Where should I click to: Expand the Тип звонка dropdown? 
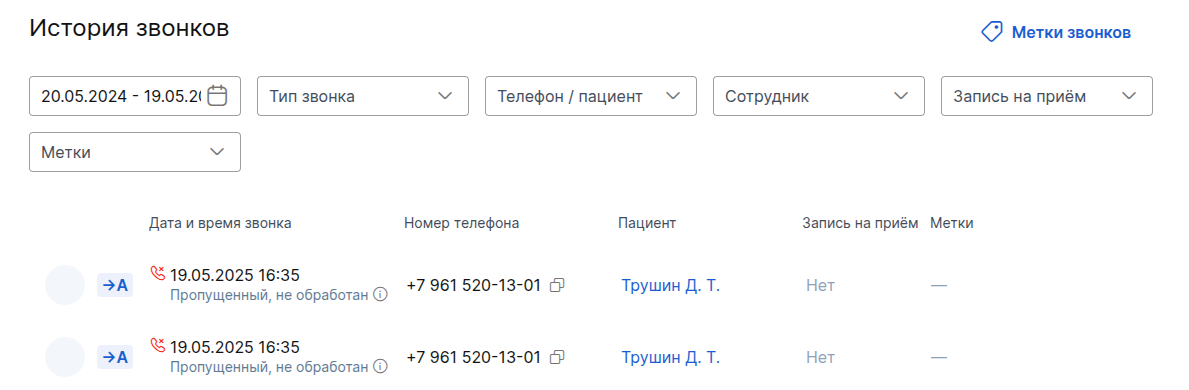363,96
